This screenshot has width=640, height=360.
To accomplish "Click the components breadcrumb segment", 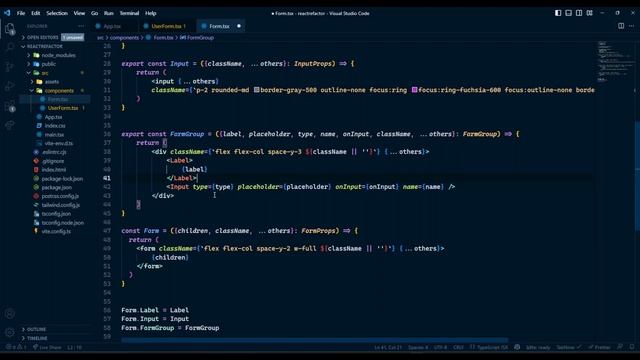I will pyautogui.click(x=124, y=38).
